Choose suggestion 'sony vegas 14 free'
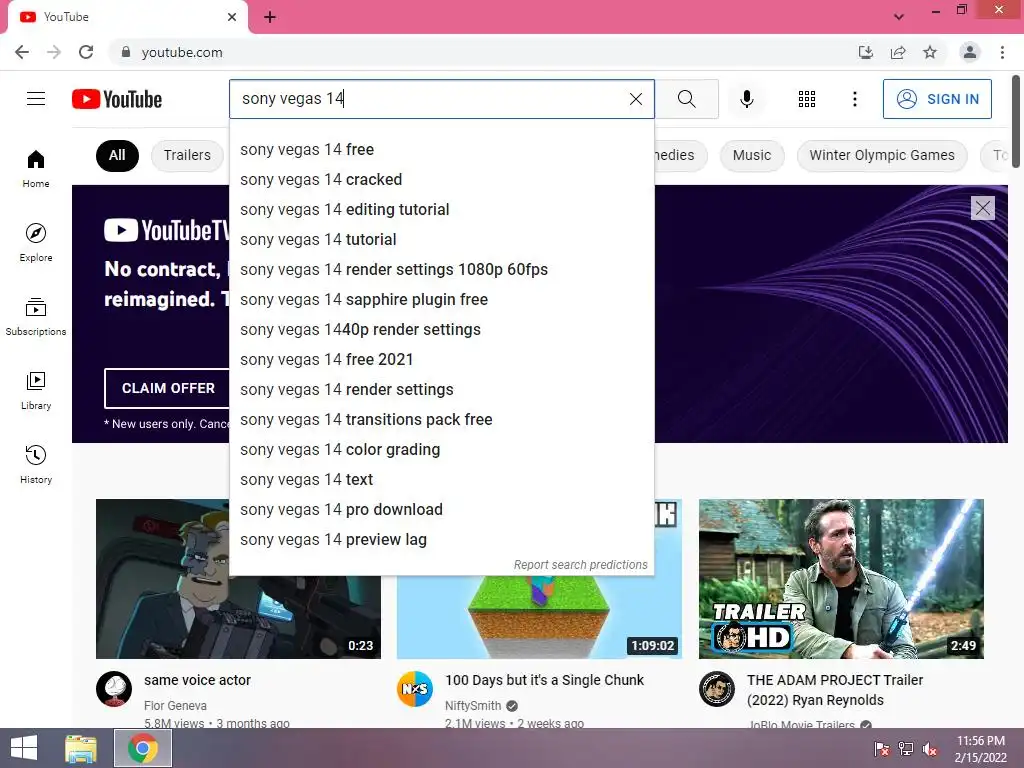 point(441,150)
